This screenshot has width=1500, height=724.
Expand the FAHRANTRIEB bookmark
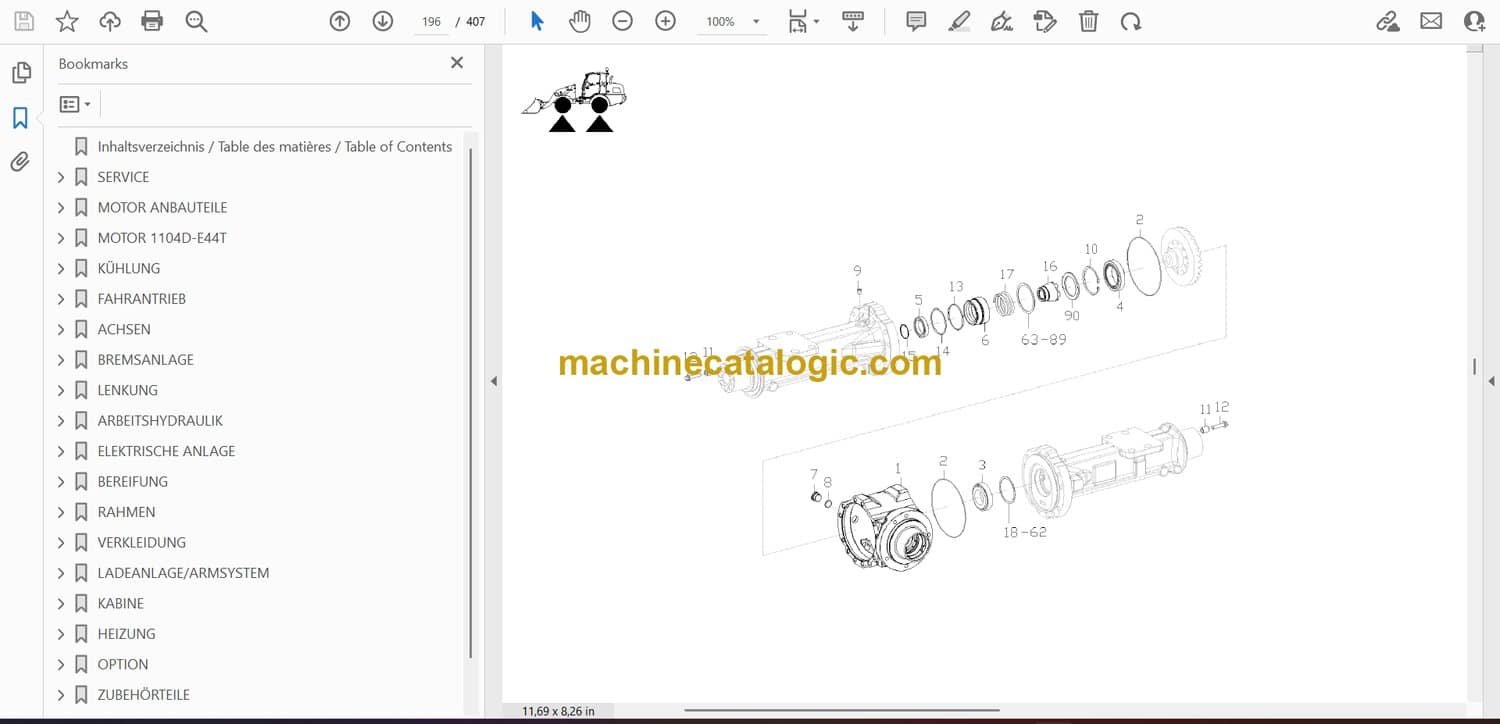61,299
